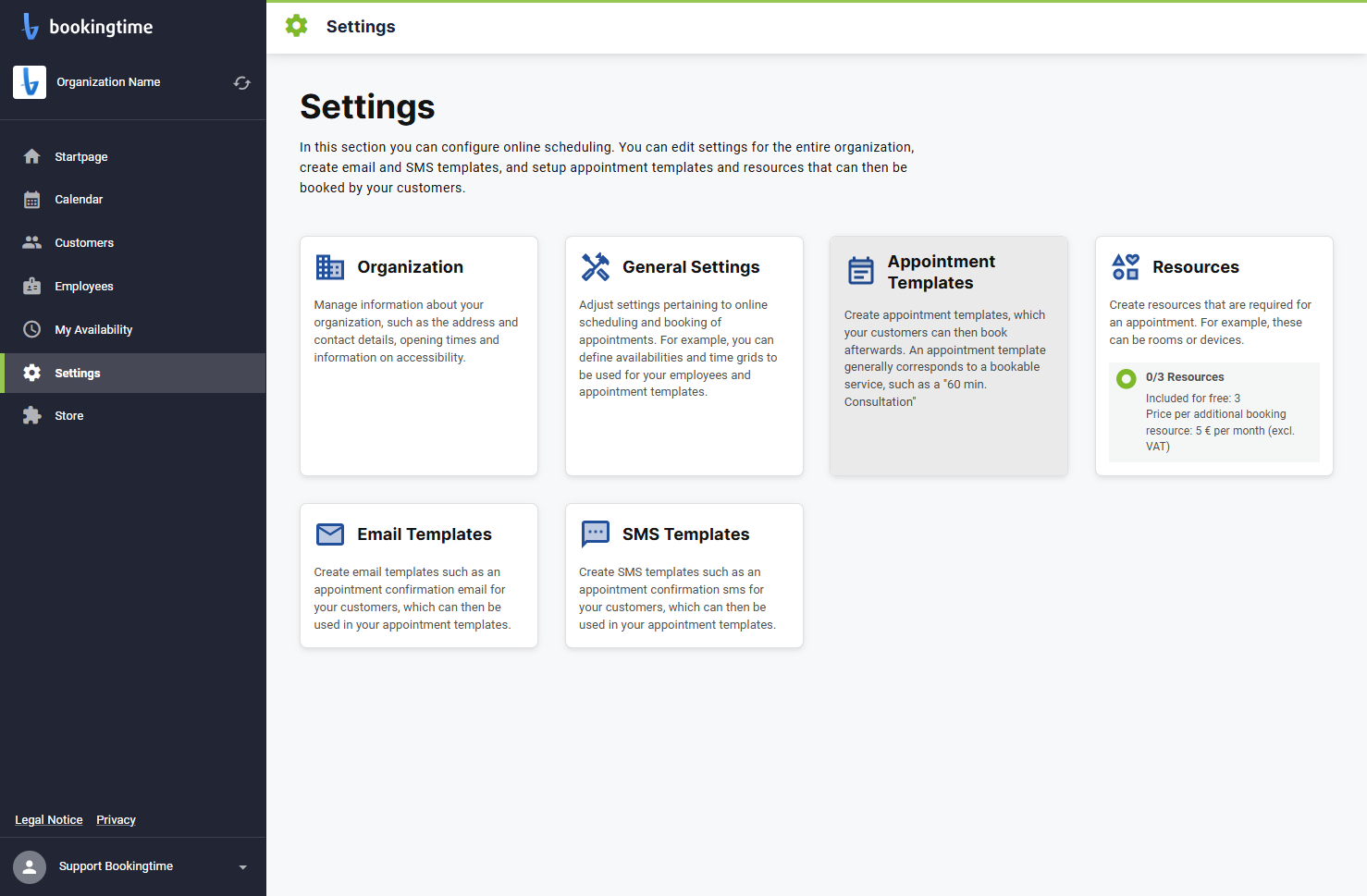This screenshot has width=1367, height=896.
Task: Click the organization avatar logo
Action: pos(30,82)
